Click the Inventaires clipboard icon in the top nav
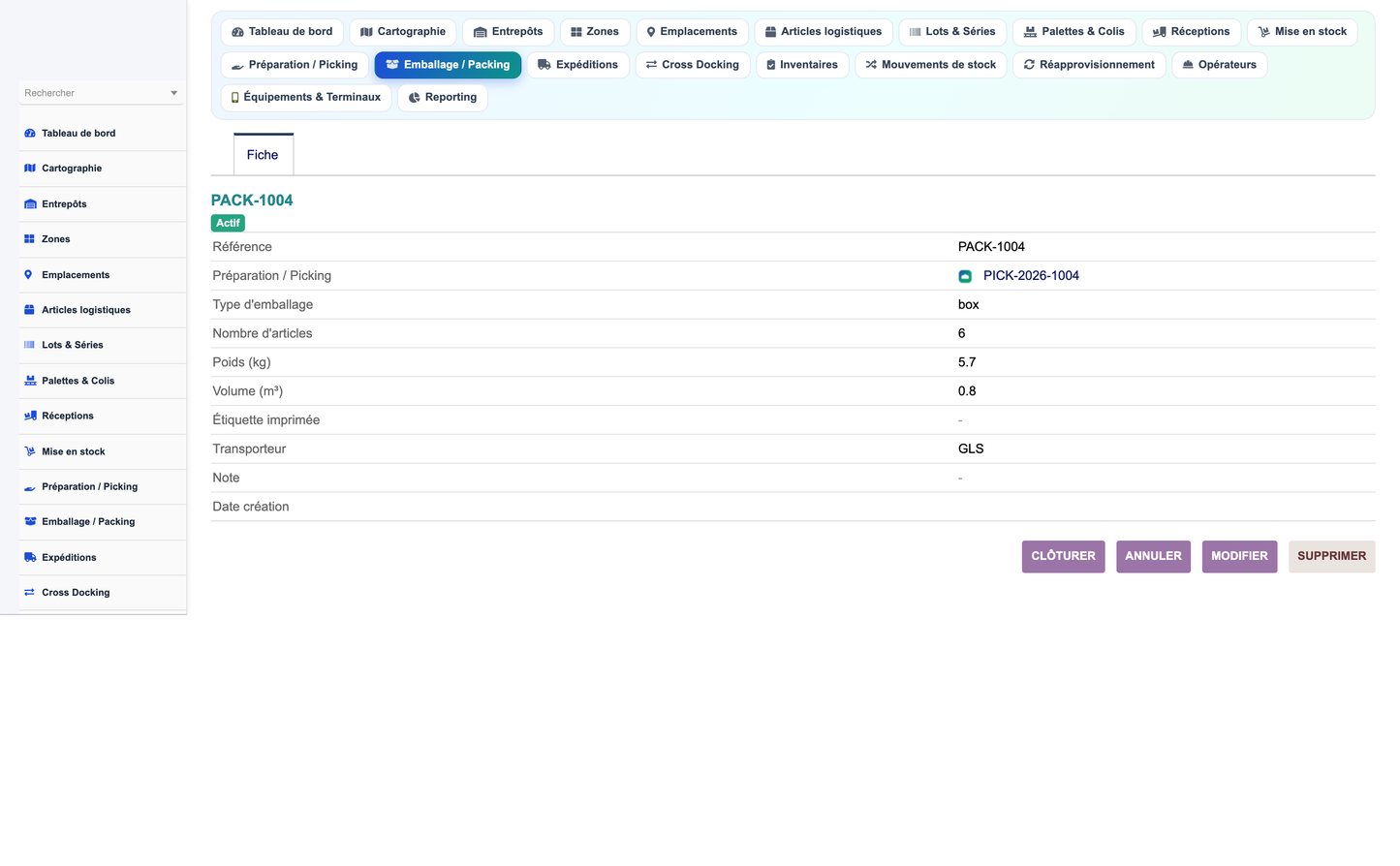Image resolution: width=1400 pixels, height=866 pixels. point(771,65)
